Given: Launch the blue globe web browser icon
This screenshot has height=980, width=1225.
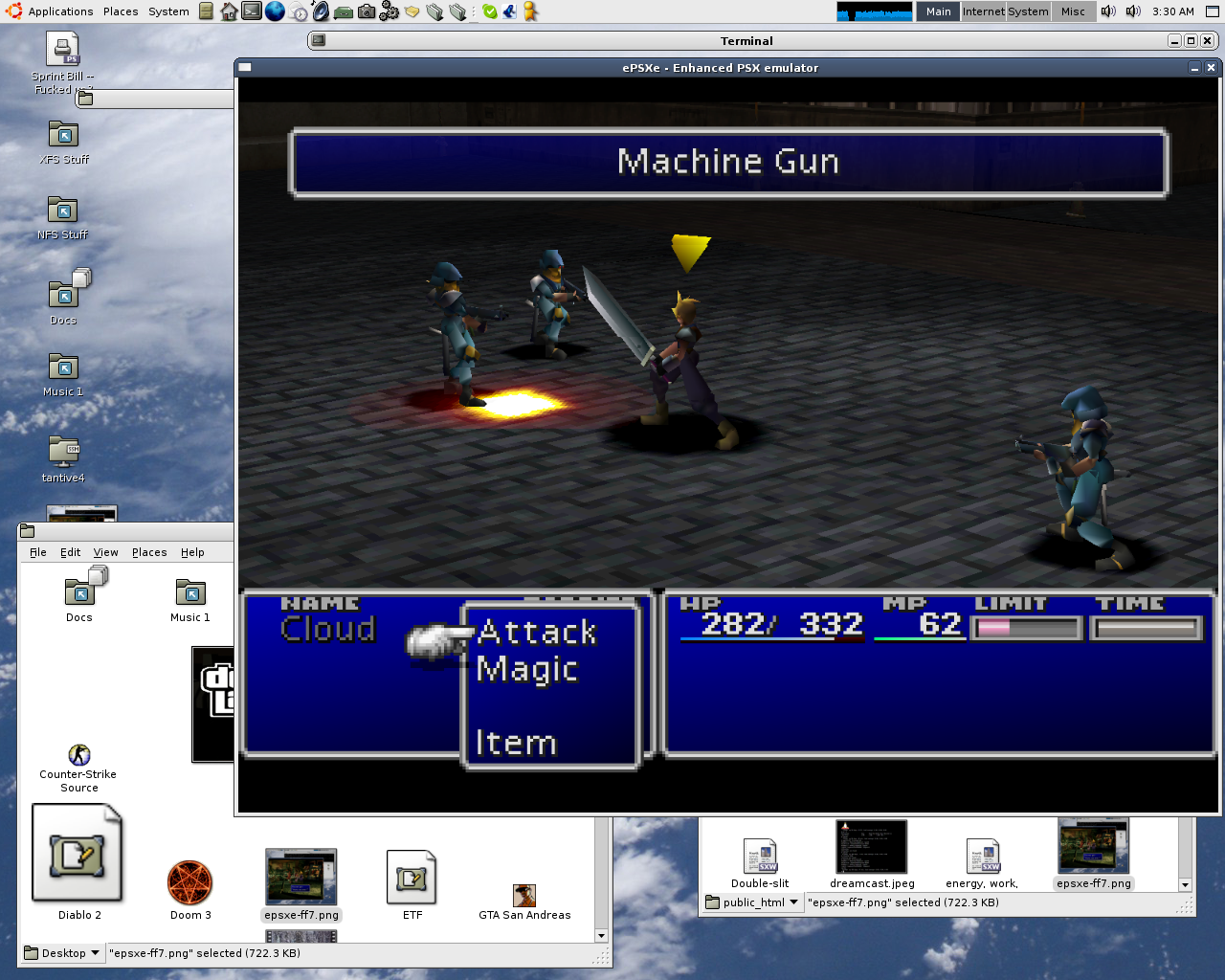Looking at the screenshot, I should (x=275, y=11).
